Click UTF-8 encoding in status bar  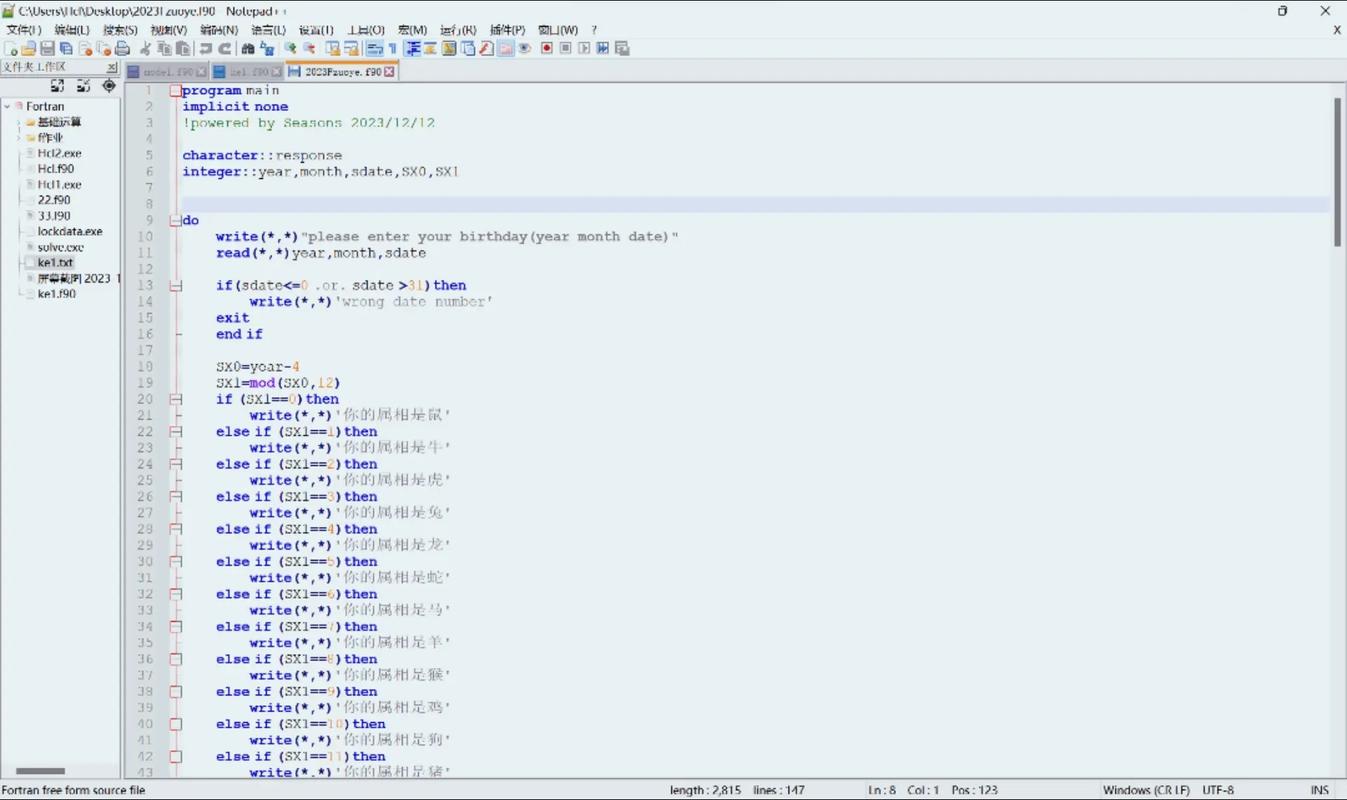1218,790
